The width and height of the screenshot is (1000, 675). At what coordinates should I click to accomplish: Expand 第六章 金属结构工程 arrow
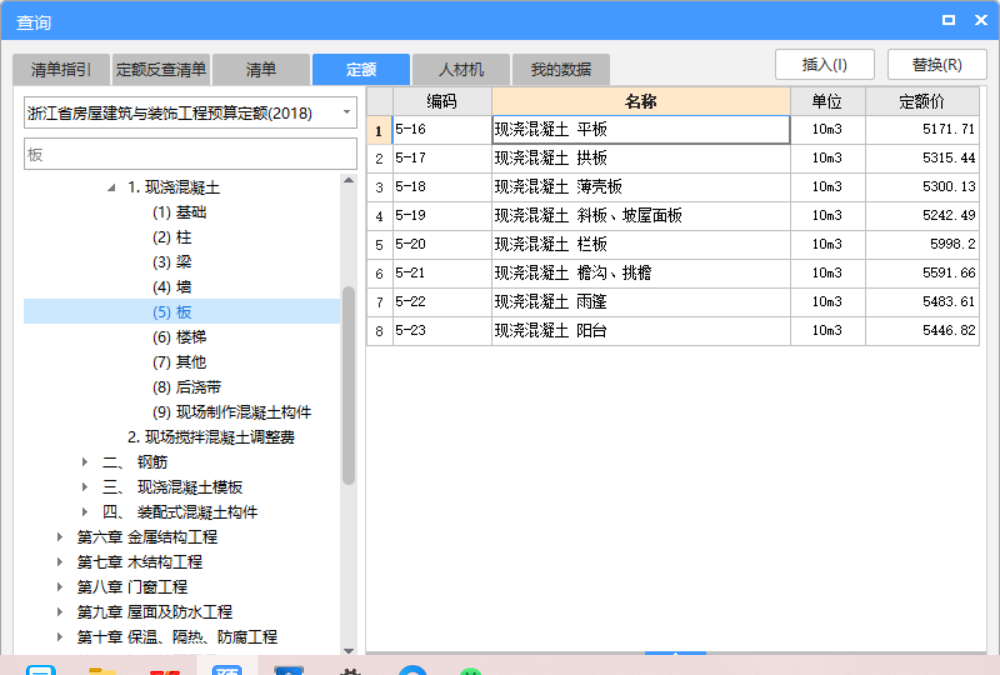click(x=60, y=537)
